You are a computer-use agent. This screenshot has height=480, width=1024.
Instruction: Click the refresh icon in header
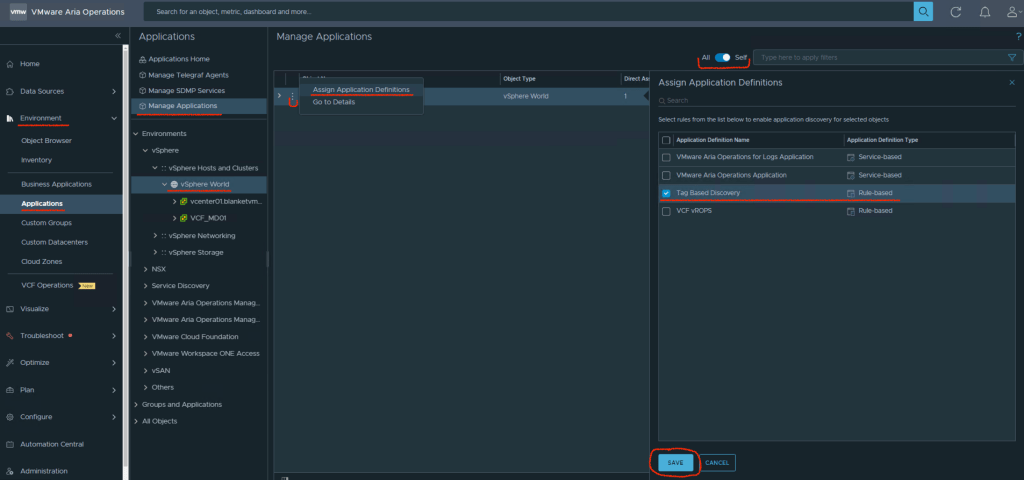coord(955,12)
